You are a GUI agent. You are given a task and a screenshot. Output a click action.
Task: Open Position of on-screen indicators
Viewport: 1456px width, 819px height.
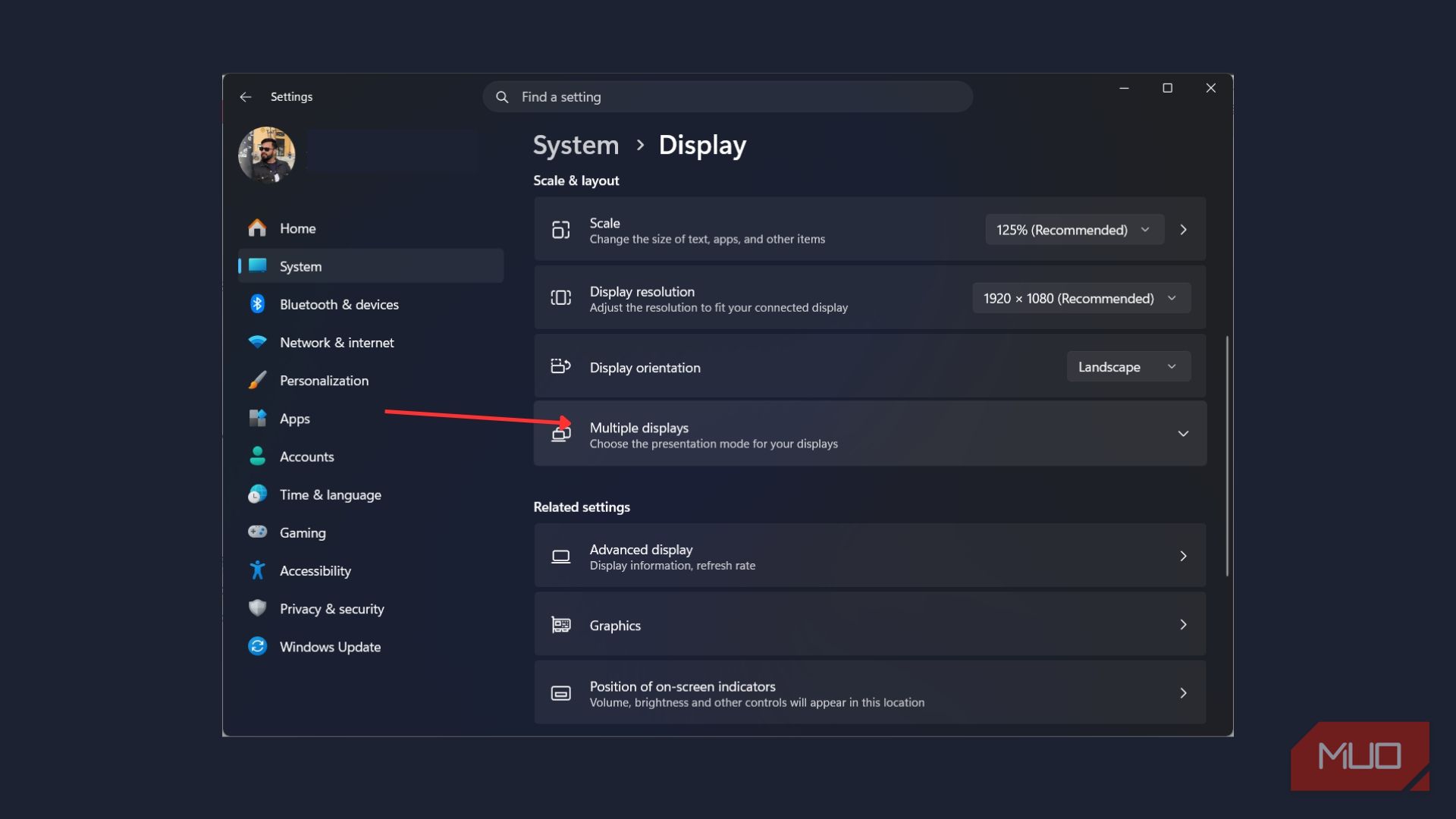[870, 693]
